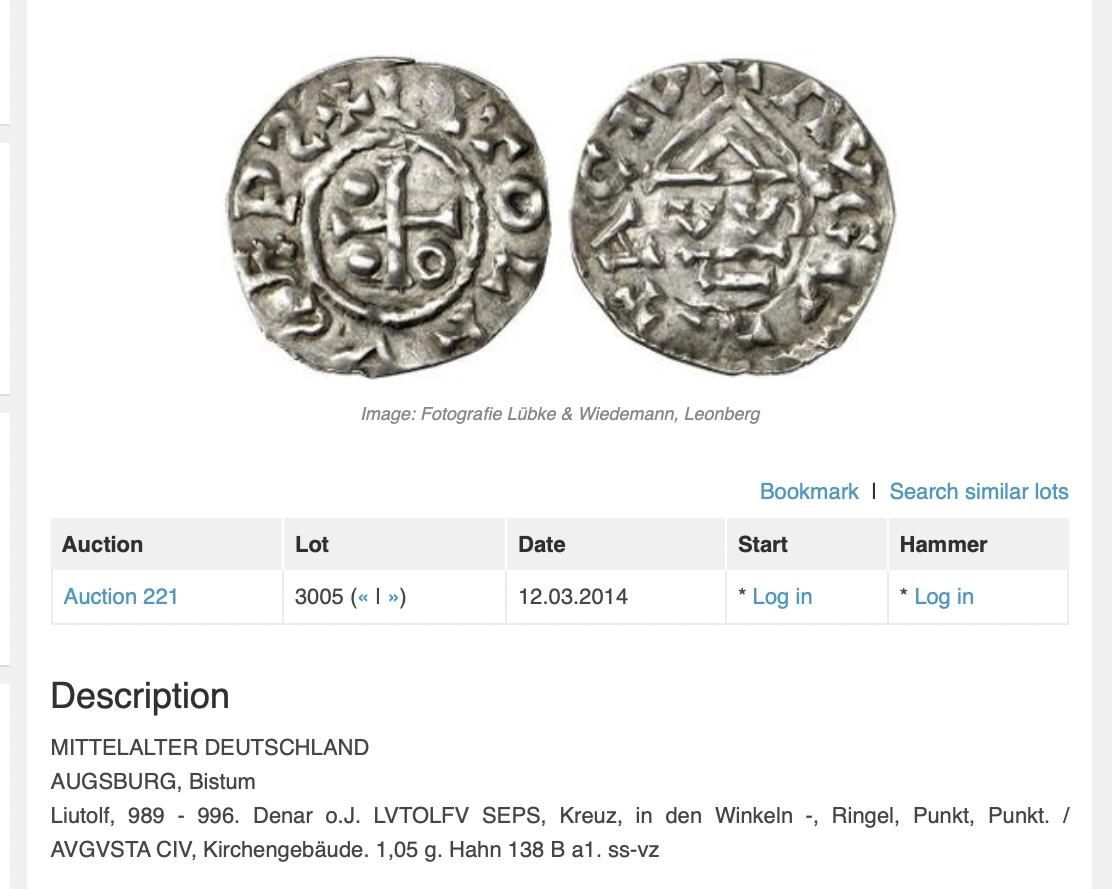Click the Description heading
Image resolution: width=1112 pixels, height=889 pixels.
(140, 695)
